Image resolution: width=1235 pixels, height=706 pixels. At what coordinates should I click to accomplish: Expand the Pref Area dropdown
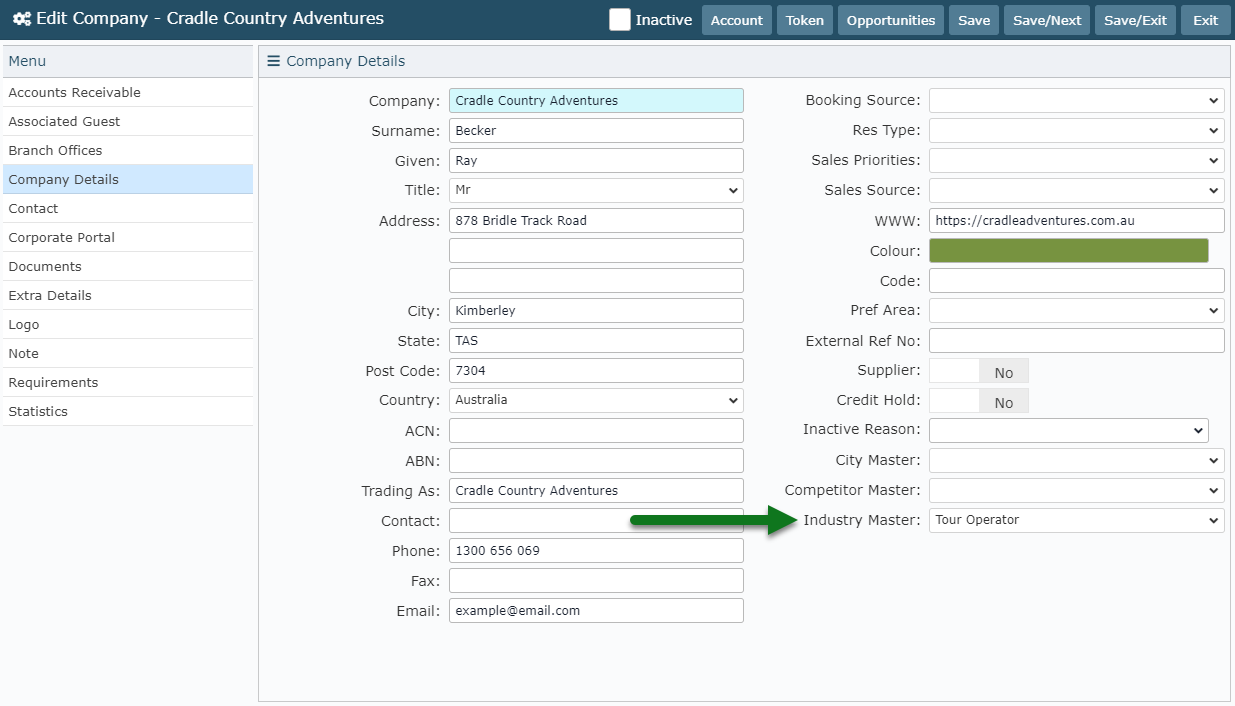point(1077,310)
